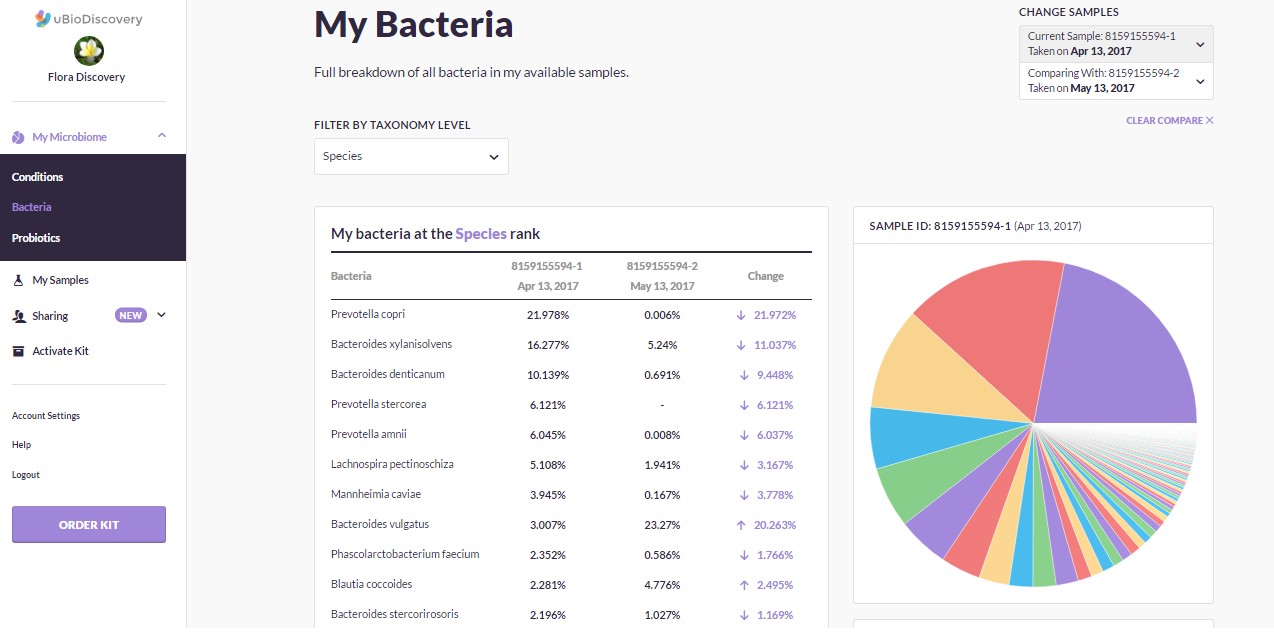Click the Order Kit button
The width and height of the screenshot is (1274, 632).
coord(89,525)
